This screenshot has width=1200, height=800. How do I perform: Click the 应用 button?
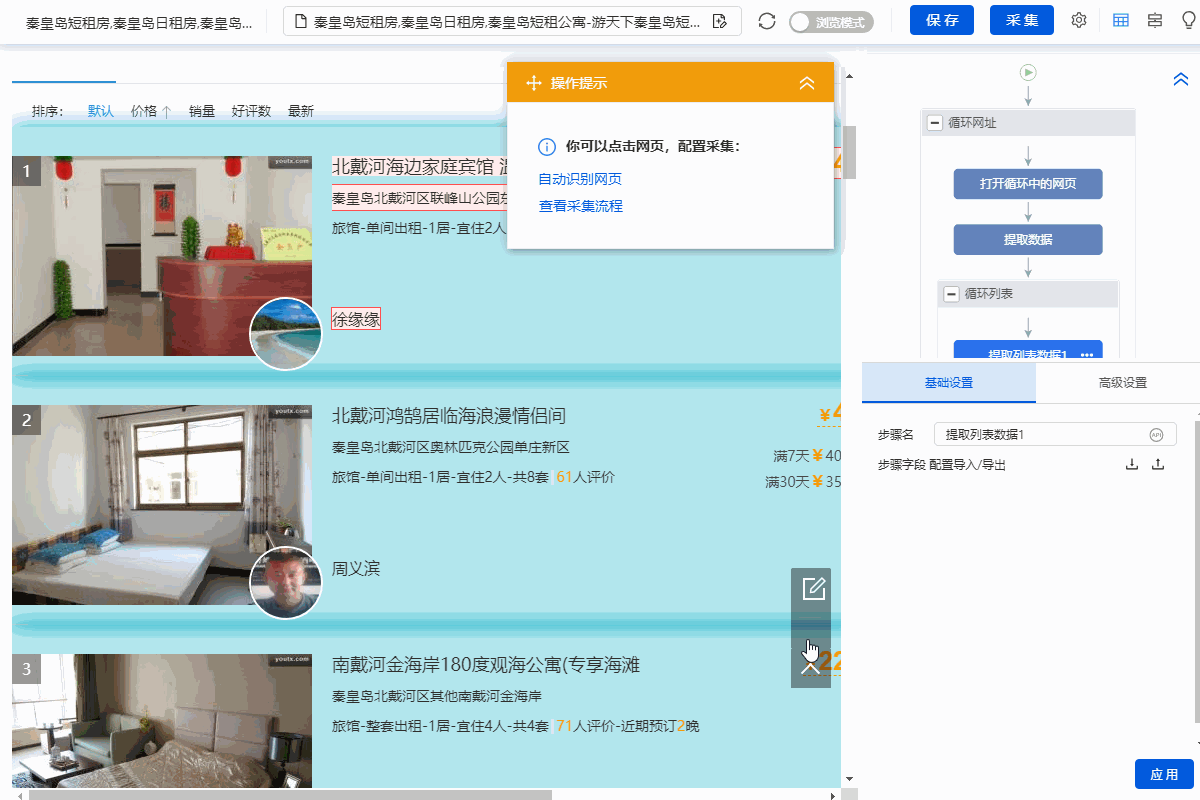(1164, 774)
